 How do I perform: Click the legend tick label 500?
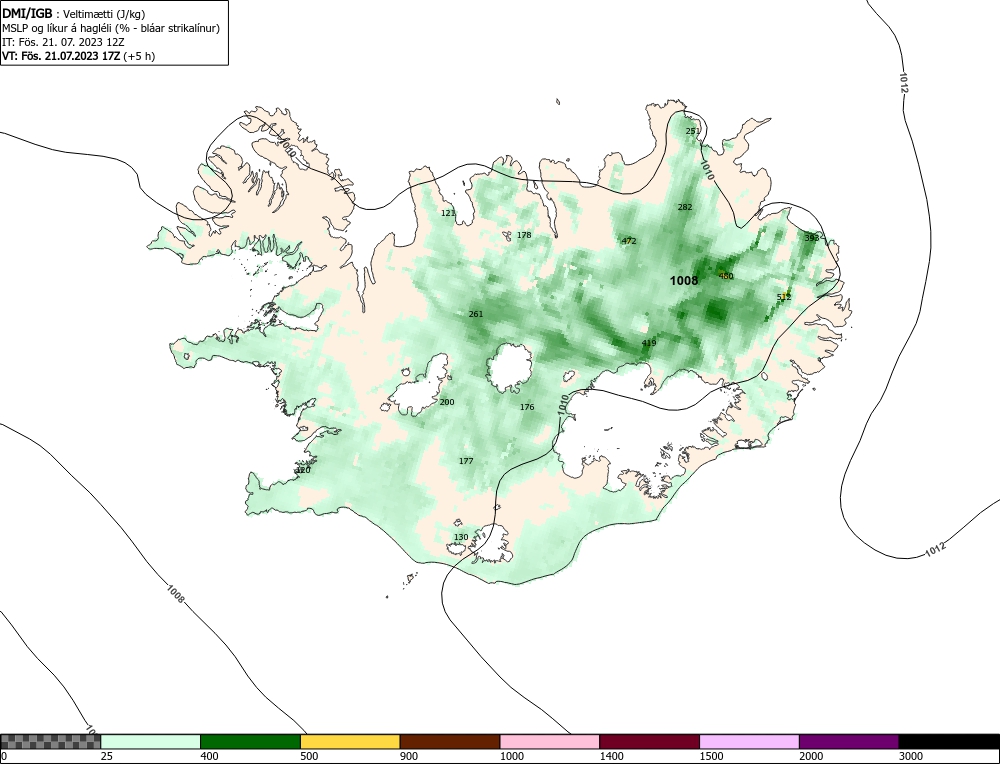(x=309, y=756)
